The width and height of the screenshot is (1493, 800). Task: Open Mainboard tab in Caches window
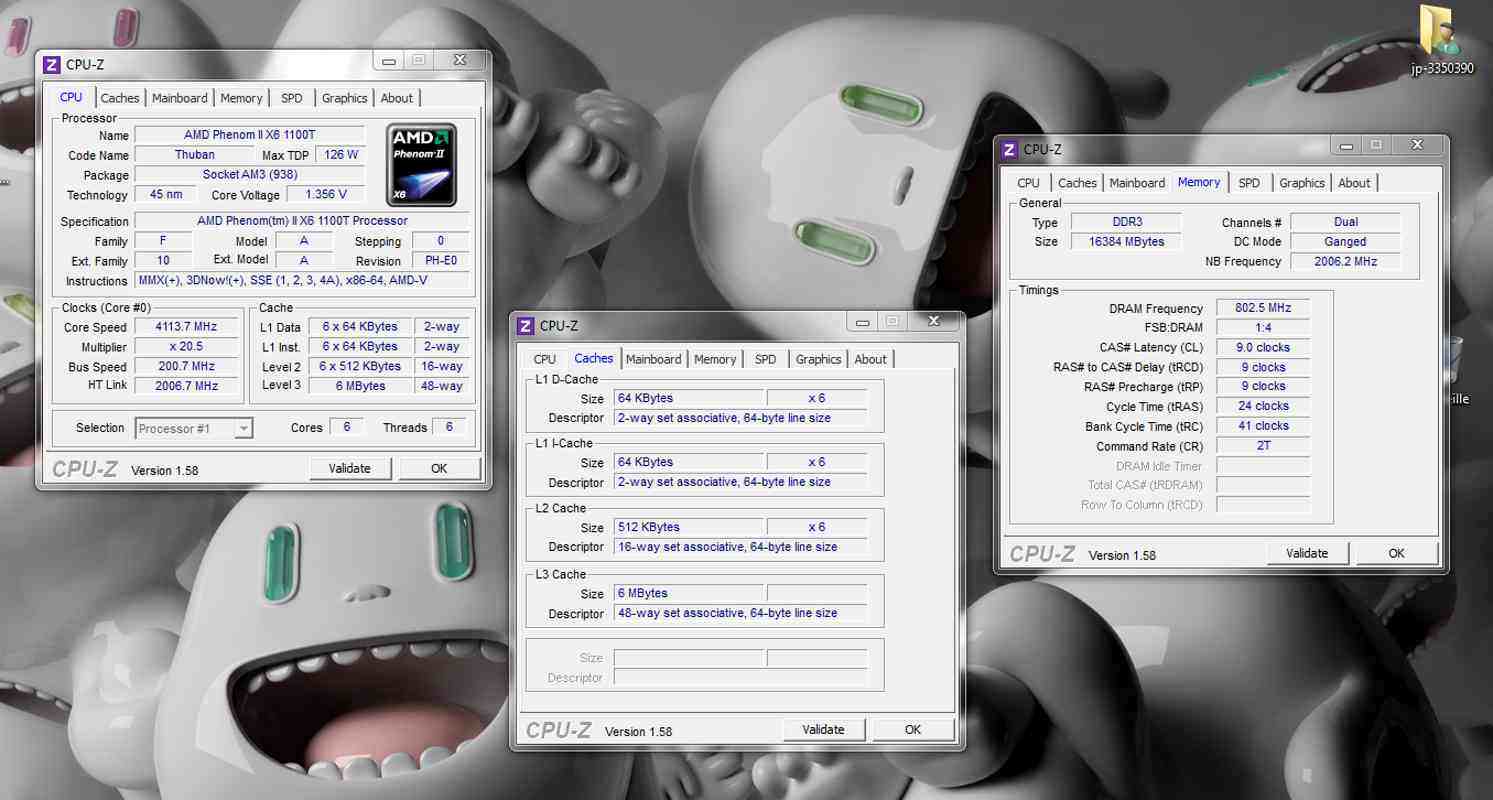click(x=654, y=359)
